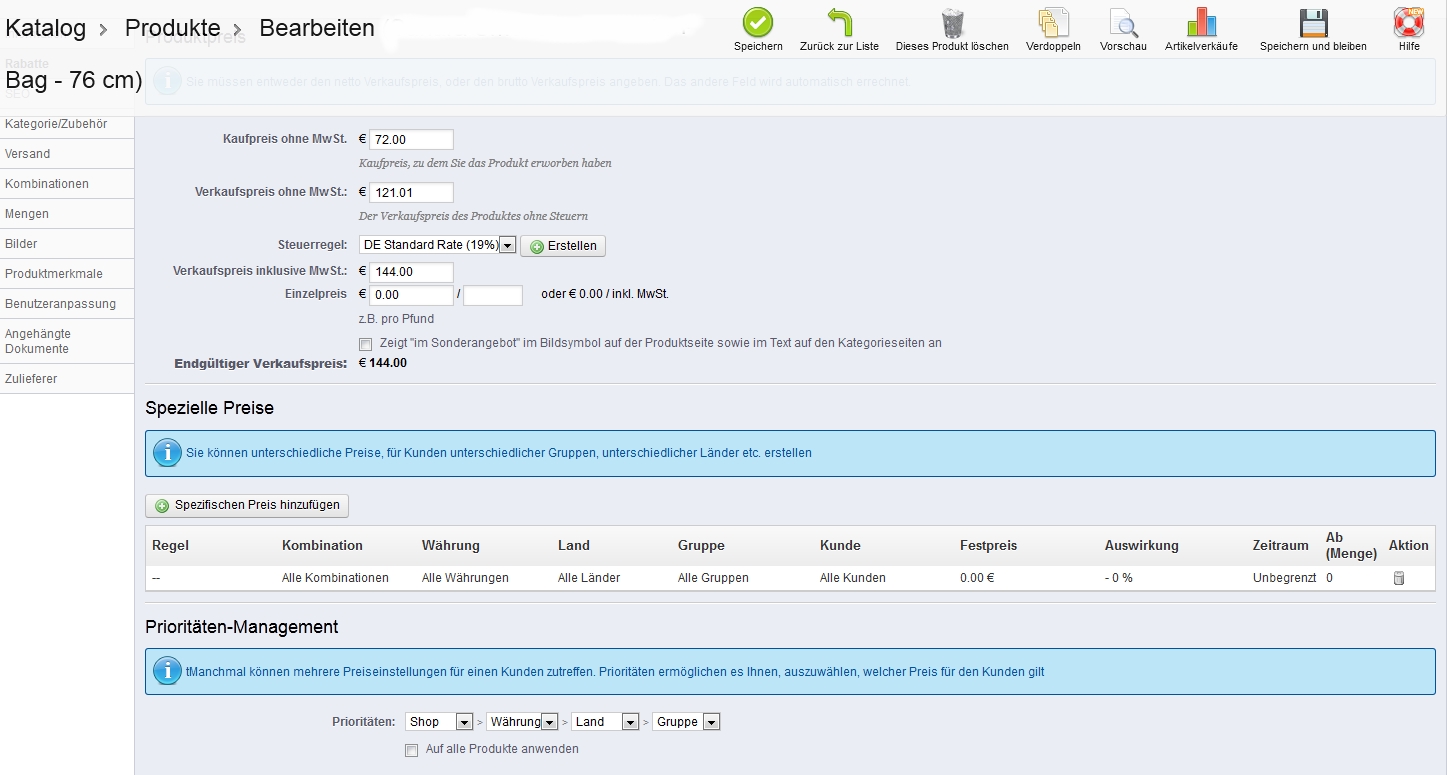Screen dimensions: 1447x775
Task: Click the Verkaufspreis ohne MwSt. field
Action: tap(411, 193)
